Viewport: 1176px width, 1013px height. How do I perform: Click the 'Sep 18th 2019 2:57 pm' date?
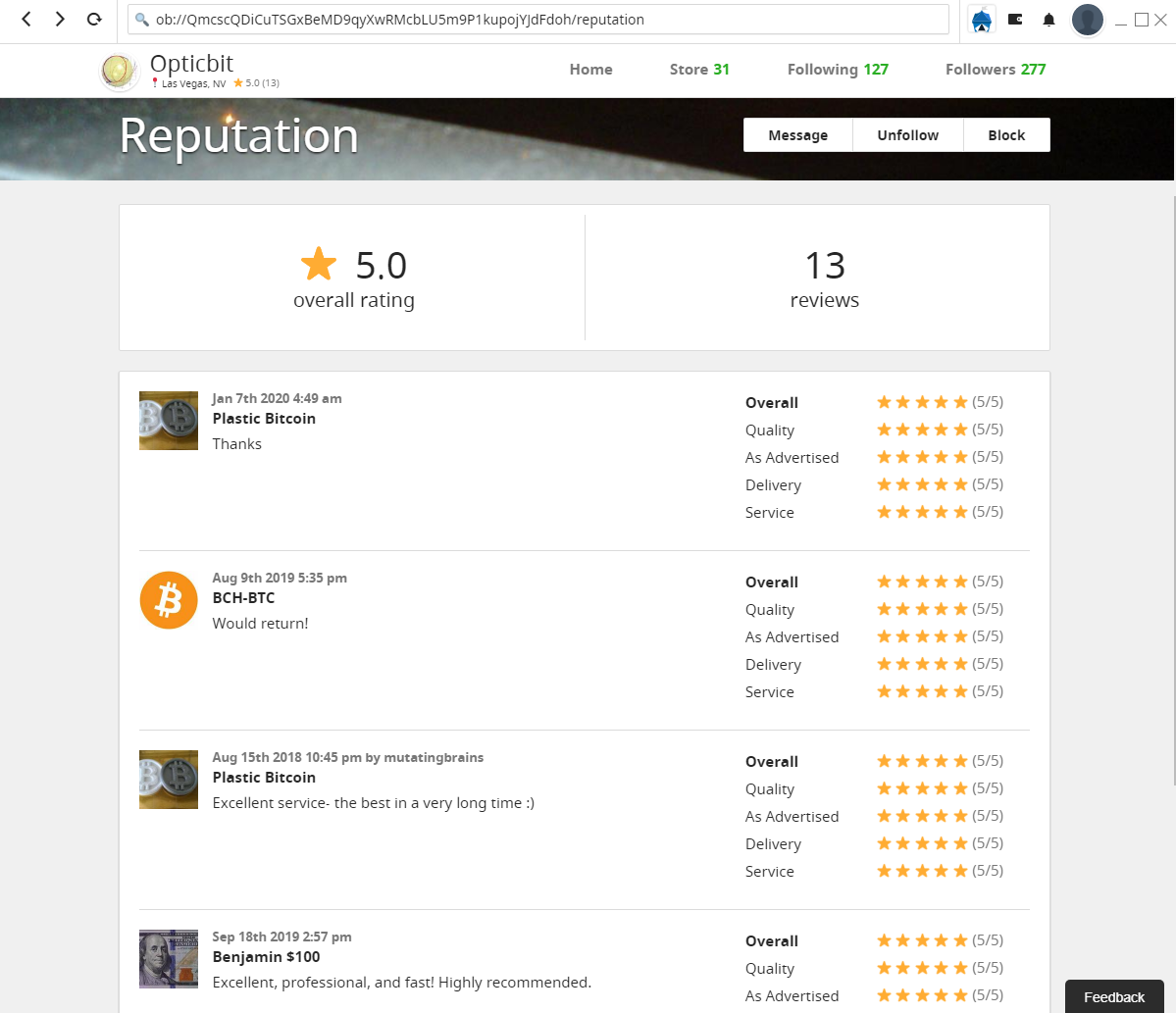tap(282, 937)
